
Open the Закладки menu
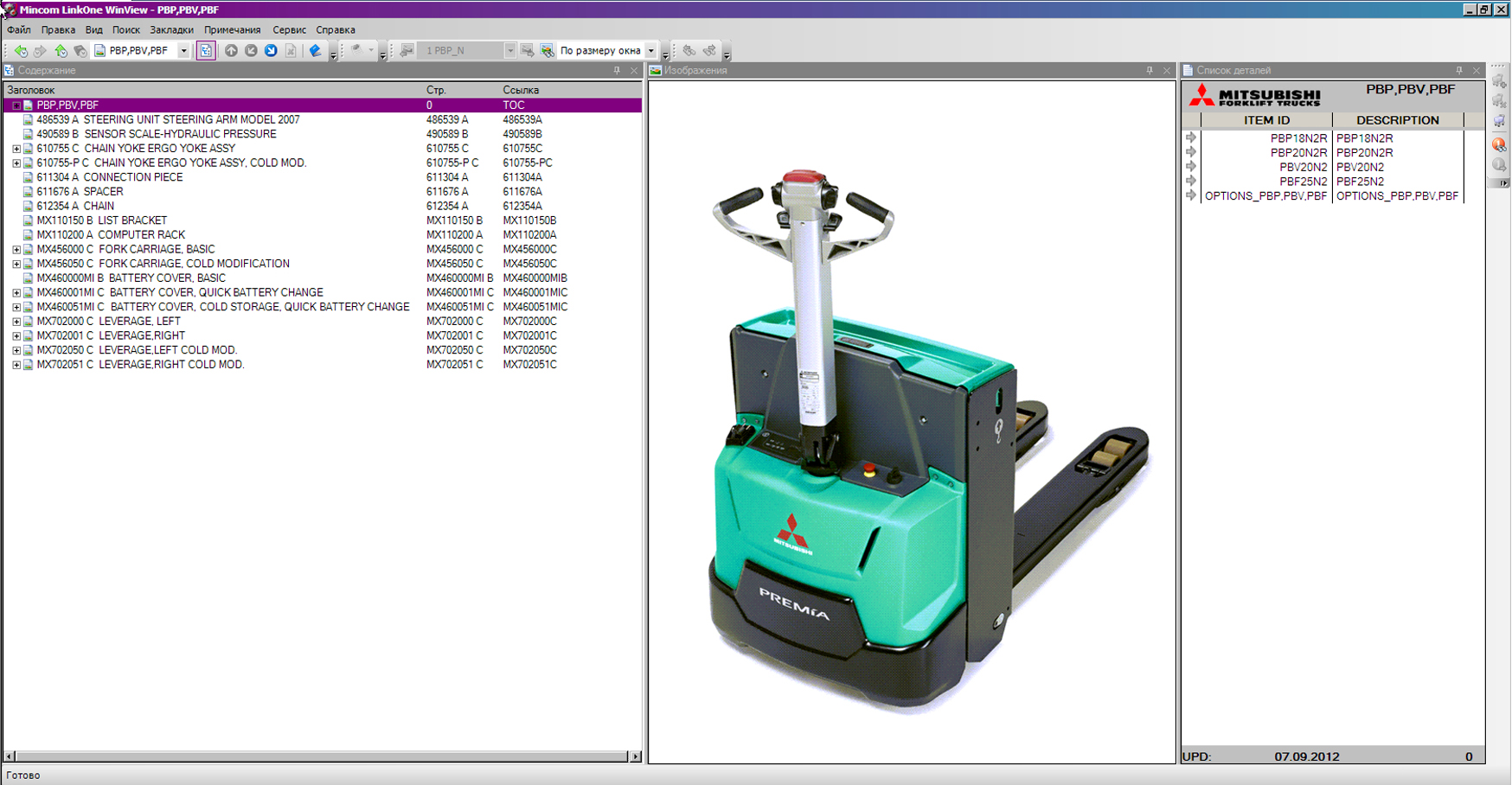pos(171,29)
